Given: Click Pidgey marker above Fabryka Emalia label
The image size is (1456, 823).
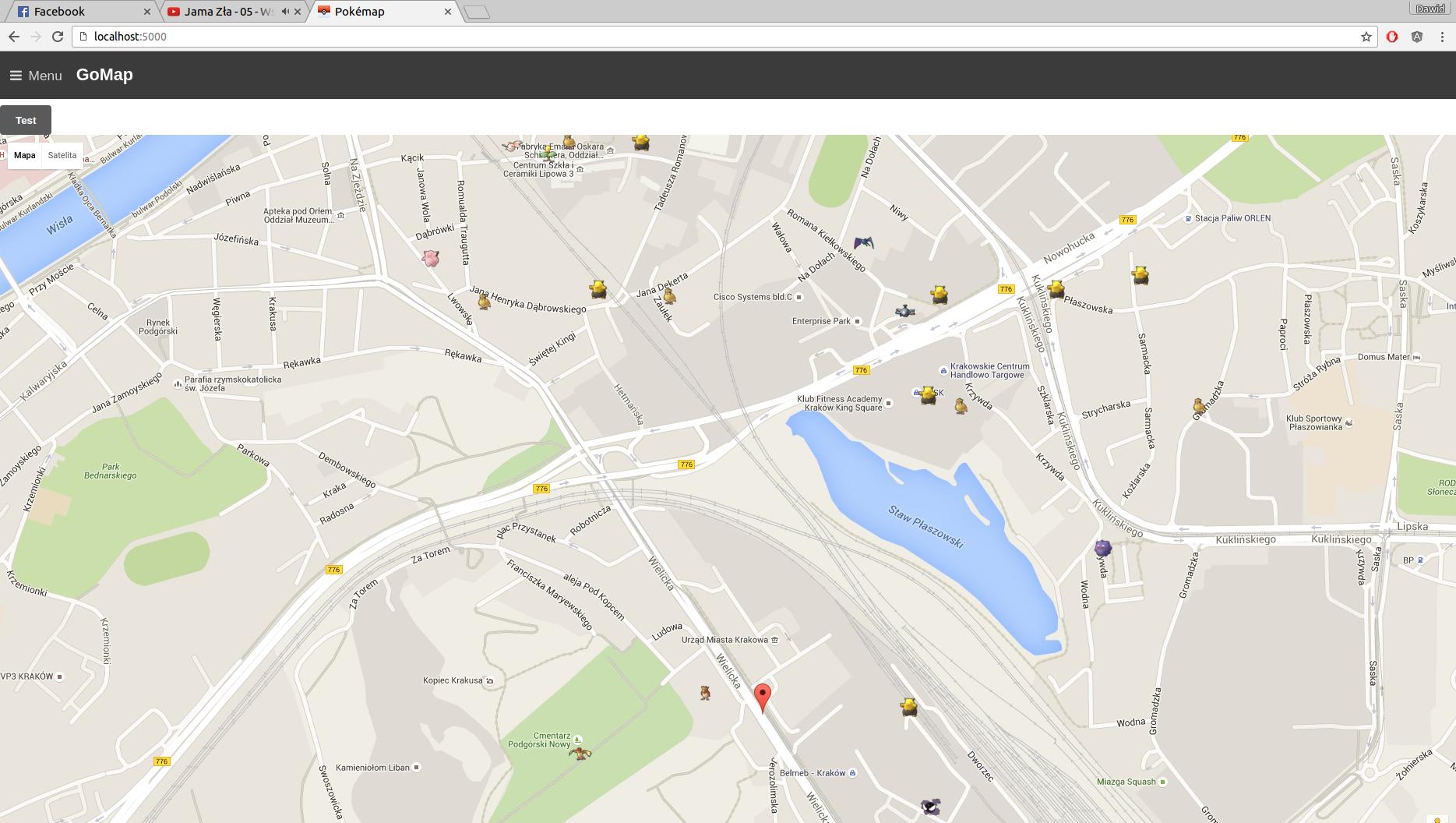Looking at the screenshot, I should click(x=568, y=141).
